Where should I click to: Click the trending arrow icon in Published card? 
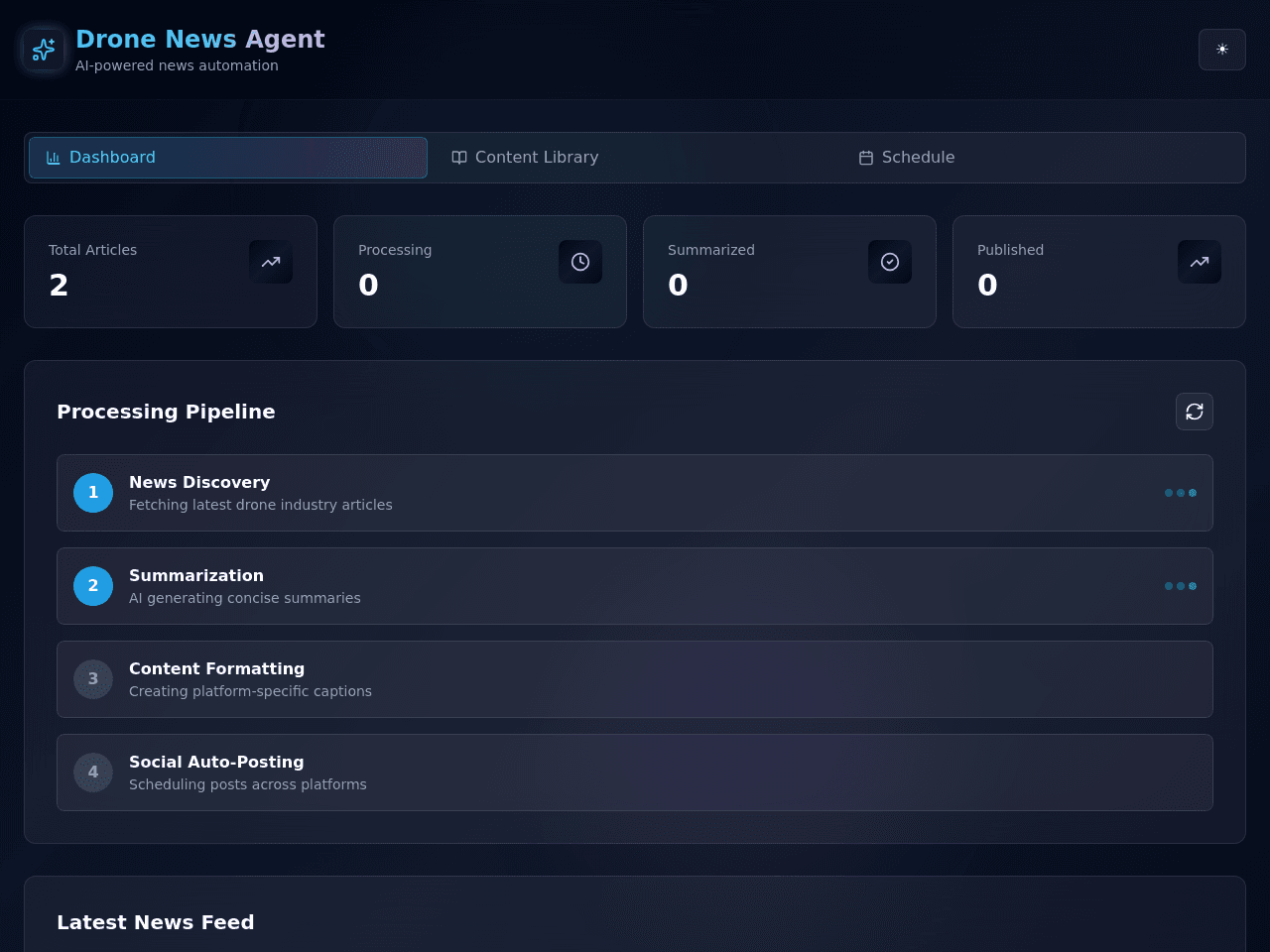point(1200,262)
